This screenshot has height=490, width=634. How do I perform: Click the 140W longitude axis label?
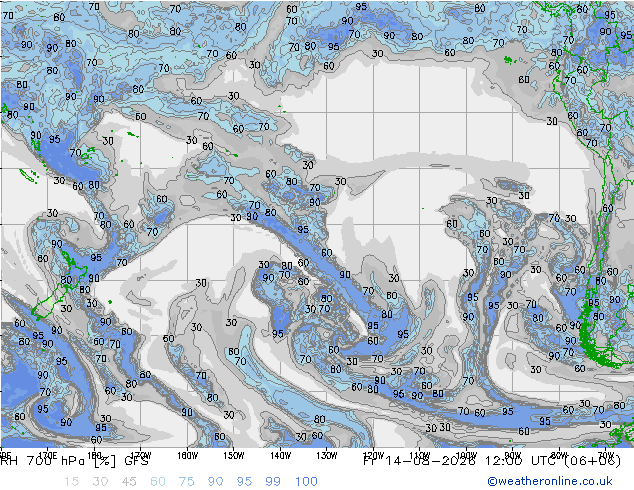pyautogui.click(x=280, y=456)
